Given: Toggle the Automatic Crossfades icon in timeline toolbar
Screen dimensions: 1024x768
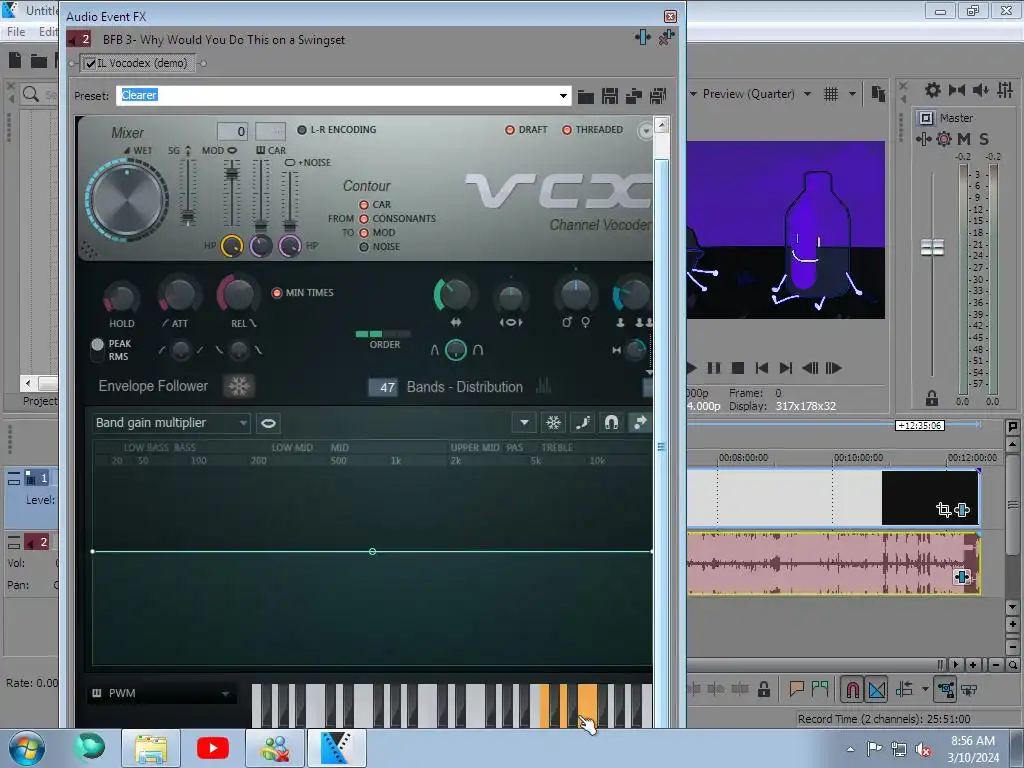Looking at the screenshot, I should tap(877, 690).
